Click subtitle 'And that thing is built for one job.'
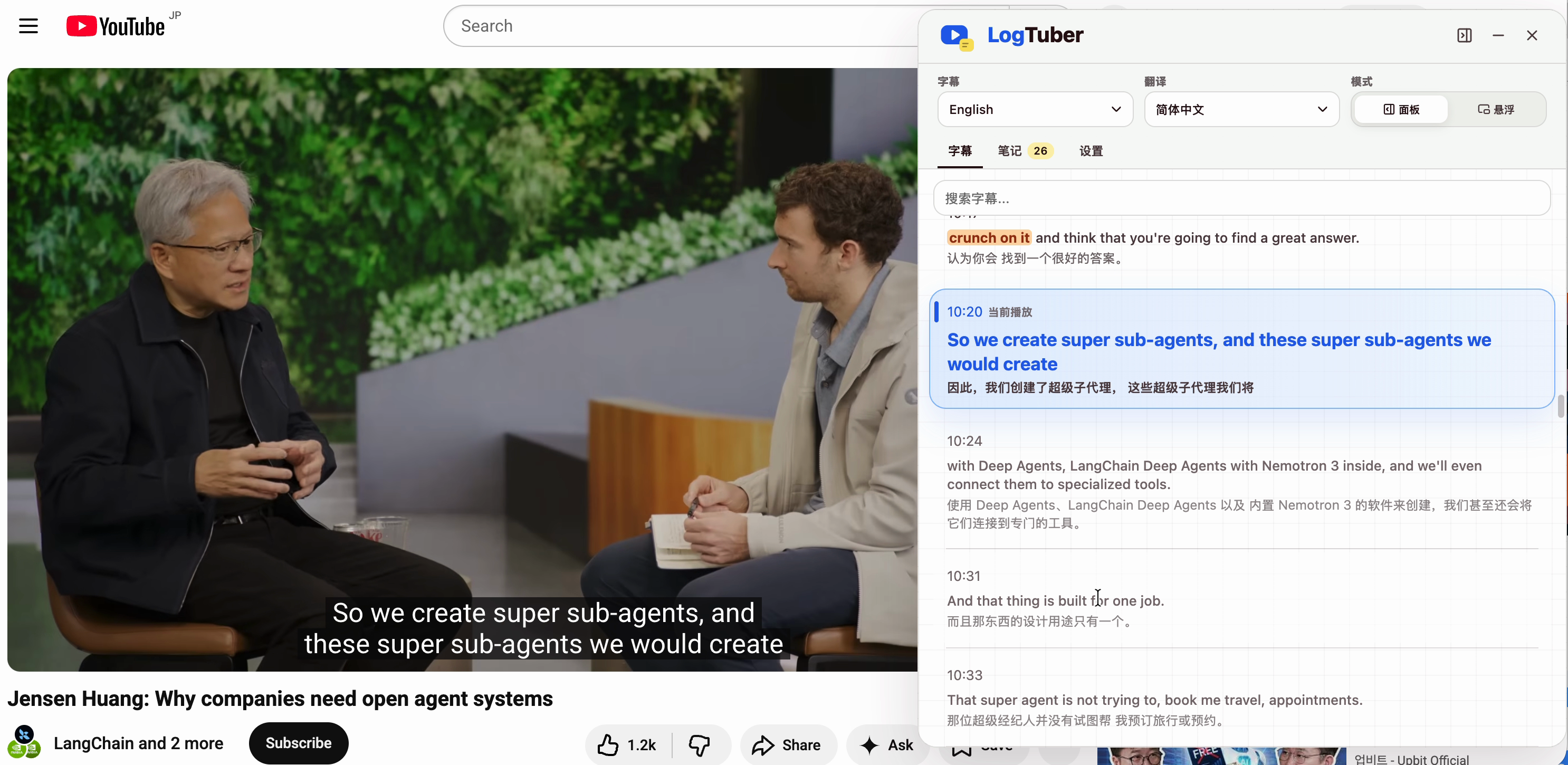This screenshot has width=1568, height=765. (x=1055, y=601)
